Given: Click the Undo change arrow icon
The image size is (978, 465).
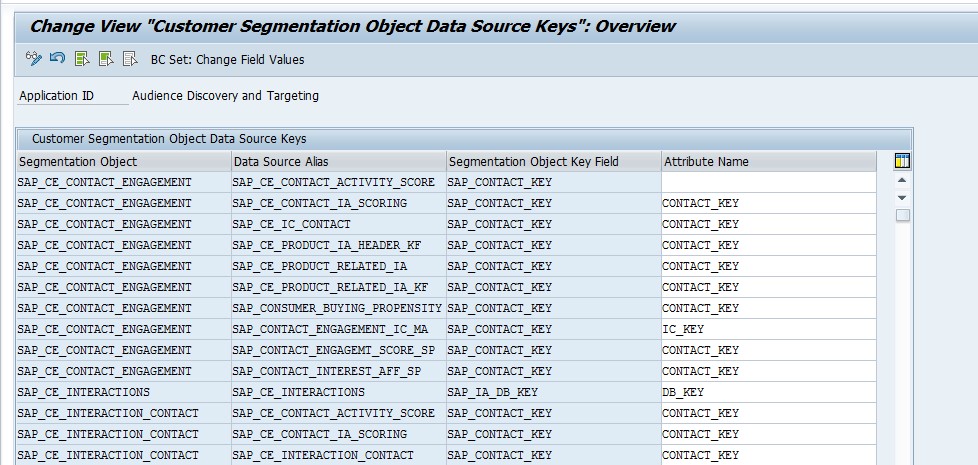Looking at the screenshot, I should point(57,59).
